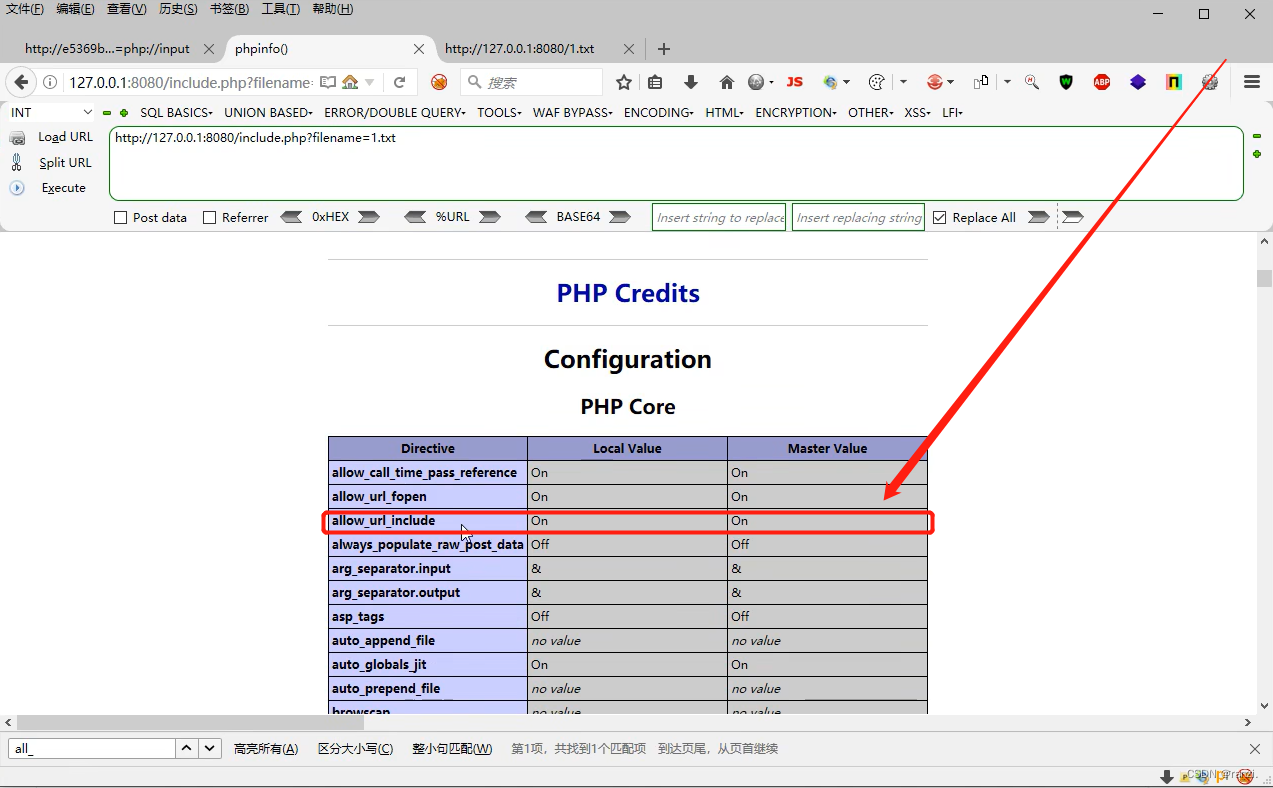Click the reader view icon in address bar

(328, 82)
